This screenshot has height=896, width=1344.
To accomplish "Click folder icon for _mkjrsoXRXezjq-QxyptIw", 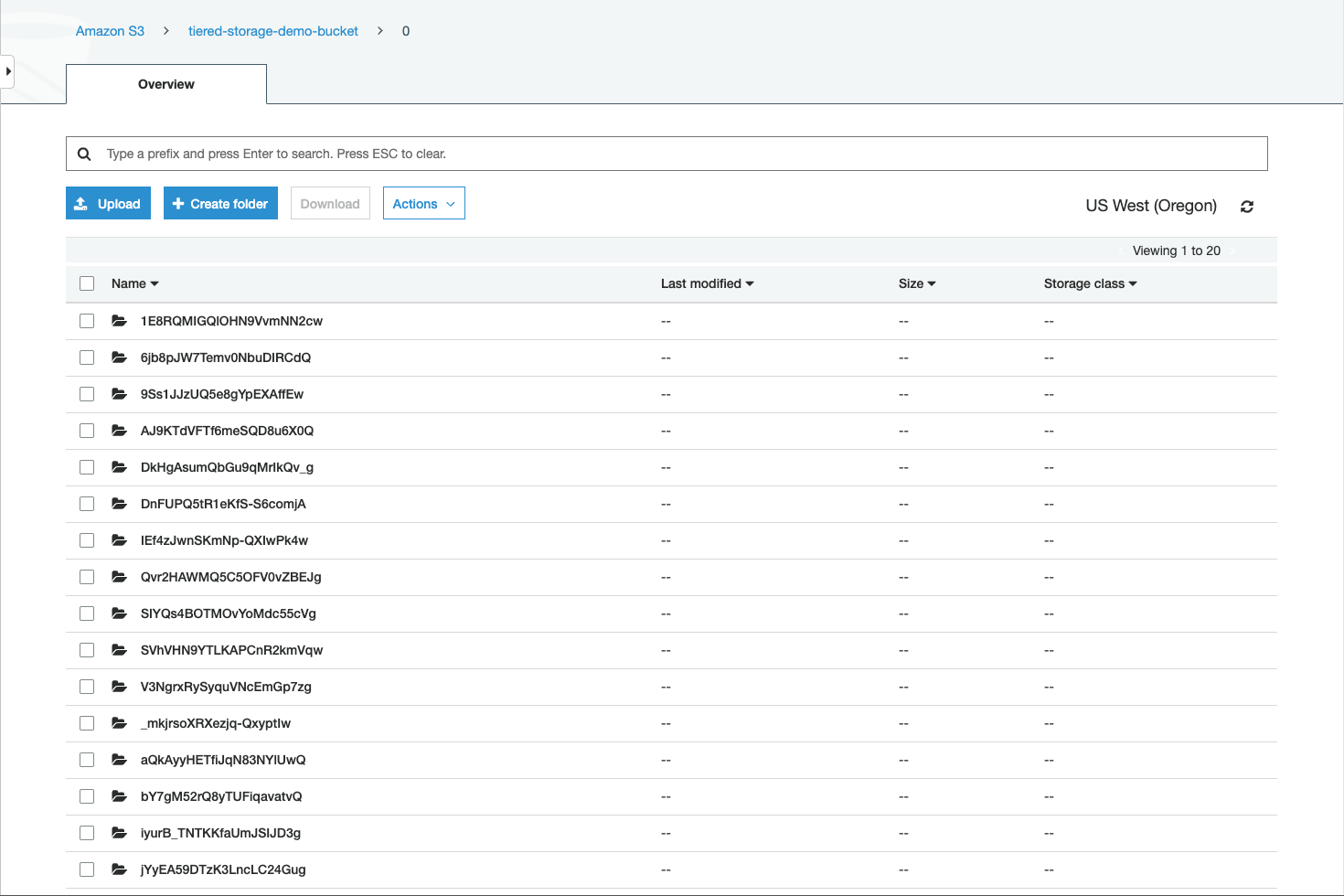I will coord(119,723).
